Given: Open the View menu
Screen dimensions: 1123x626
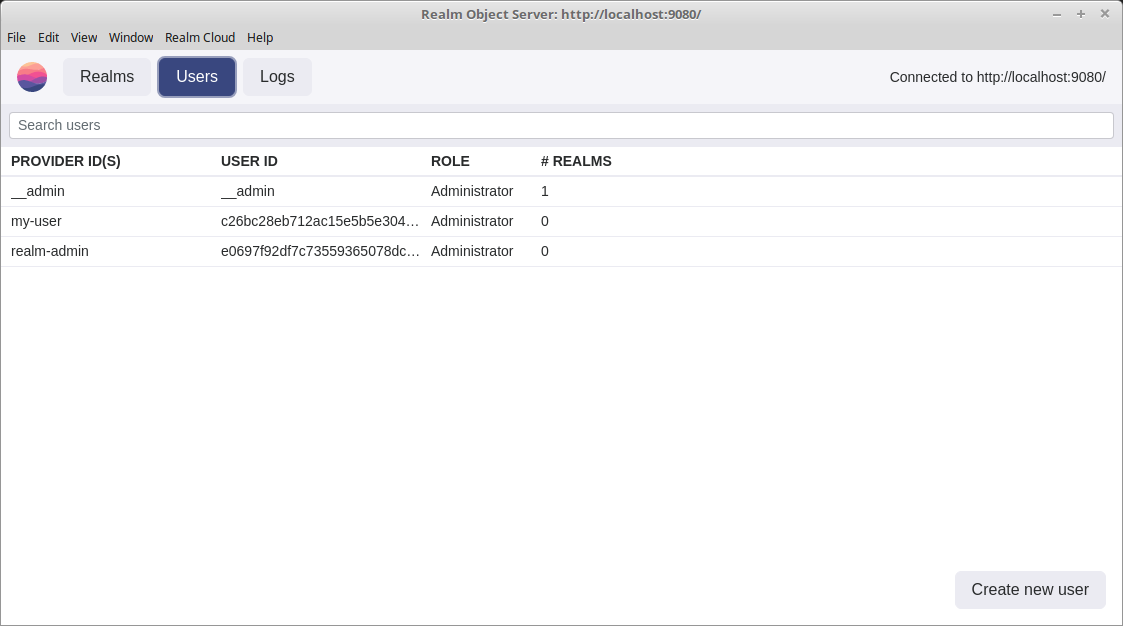Looking at the screenshot, I should (x=83, y=37).
